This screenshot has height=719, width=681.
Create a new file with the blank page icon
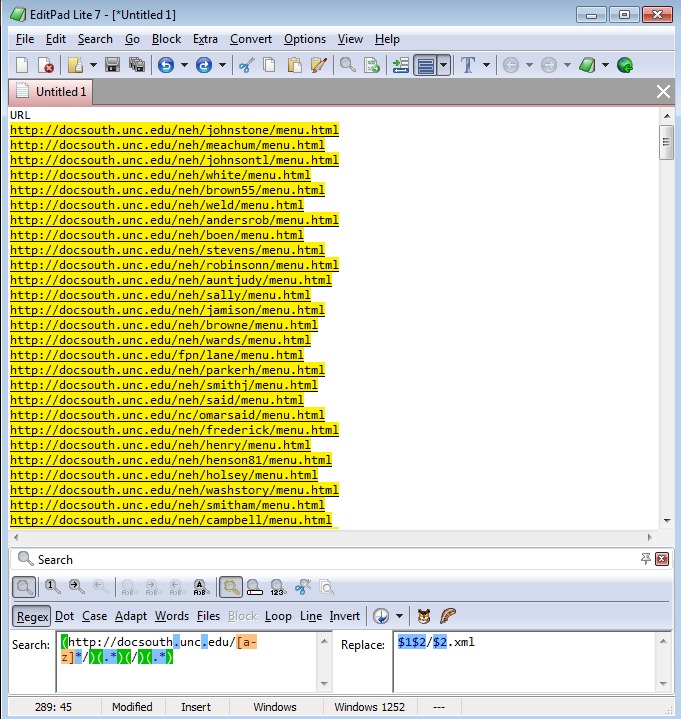(22, 65)
